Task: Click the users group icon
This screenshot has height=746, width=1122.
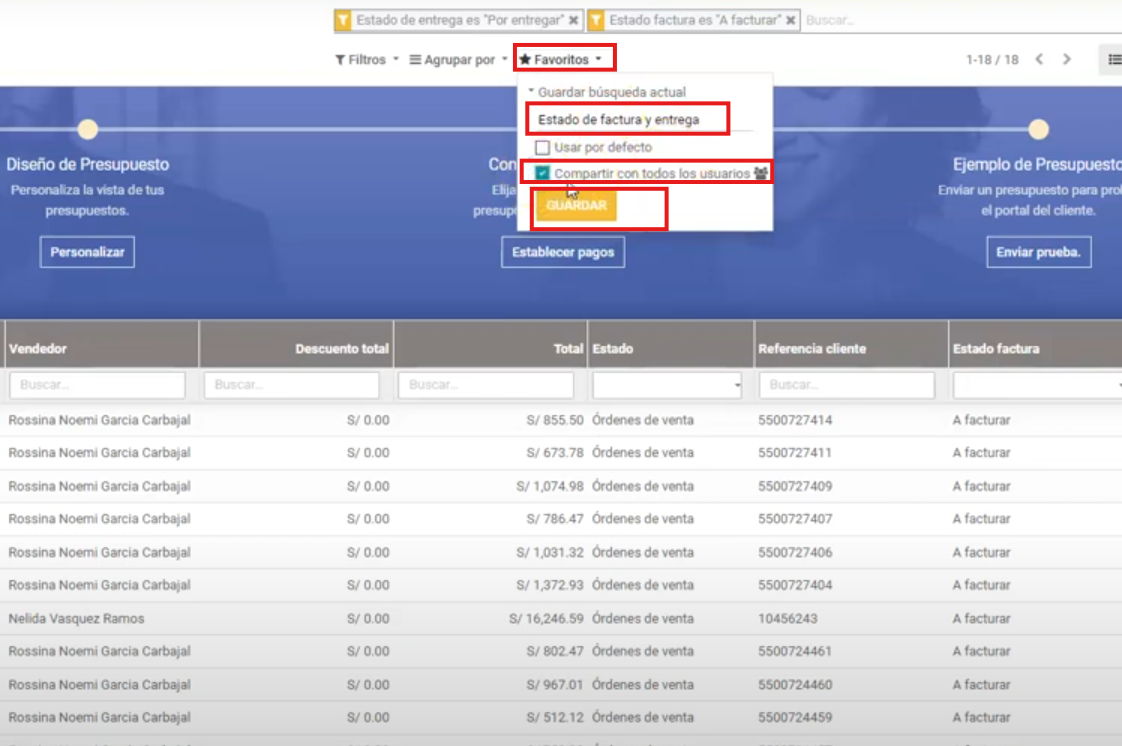Action: pyautogui.click(x=761, y=173)
